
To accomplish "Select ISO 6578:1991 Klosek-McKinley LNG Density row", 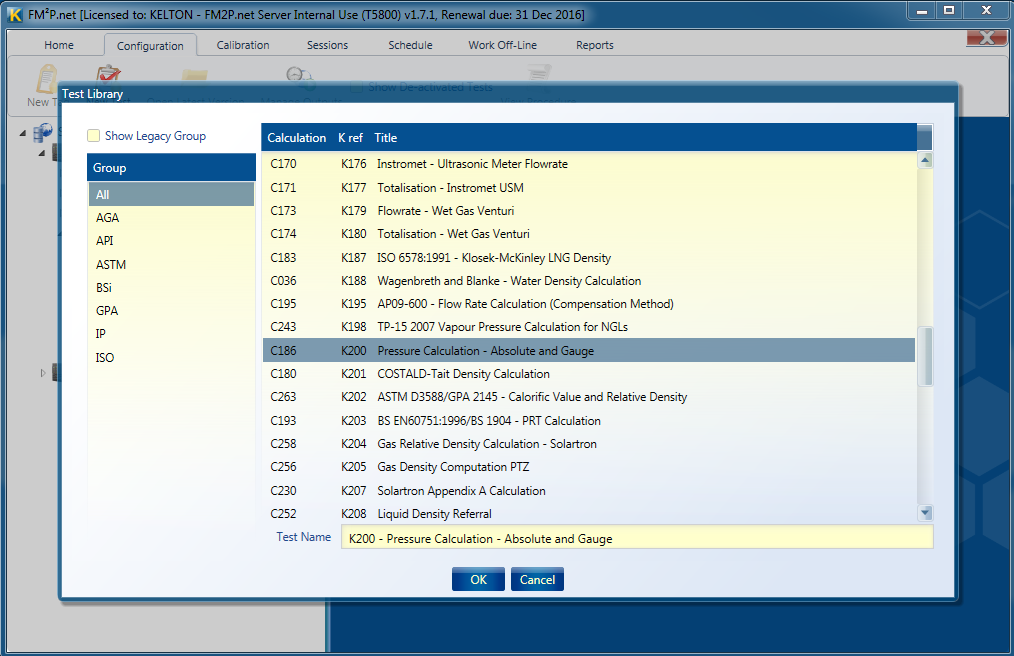I will 589,257.
